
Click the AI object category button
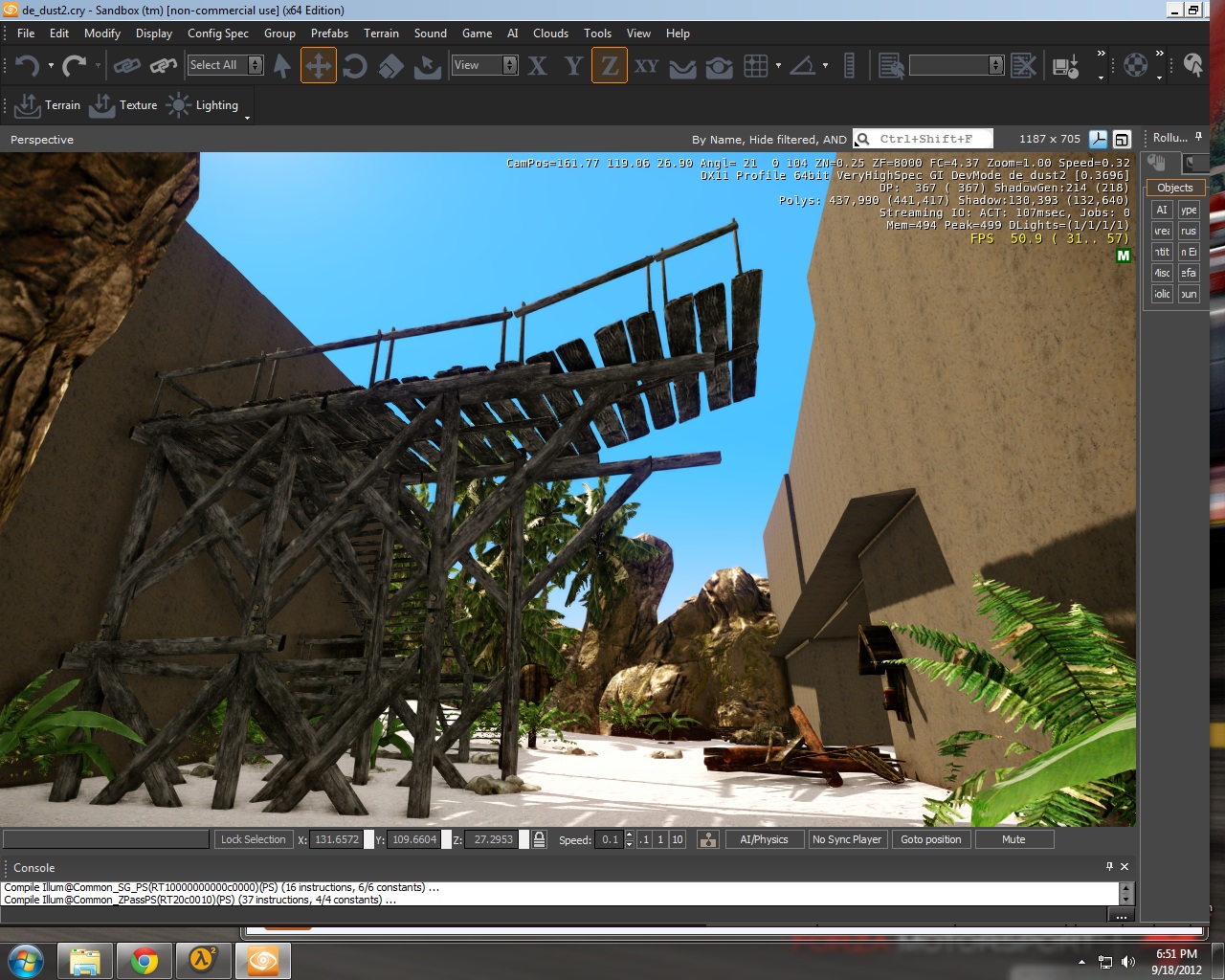(1162, 210)
